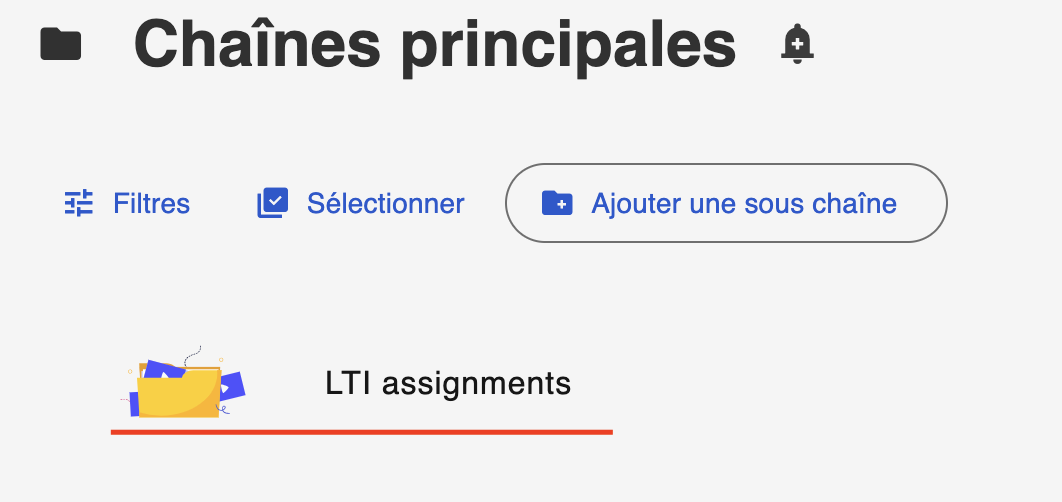Click the red underline below LTI assignments
The width and height of the screenshot is (1062, 502).
(x=361, y=432)
